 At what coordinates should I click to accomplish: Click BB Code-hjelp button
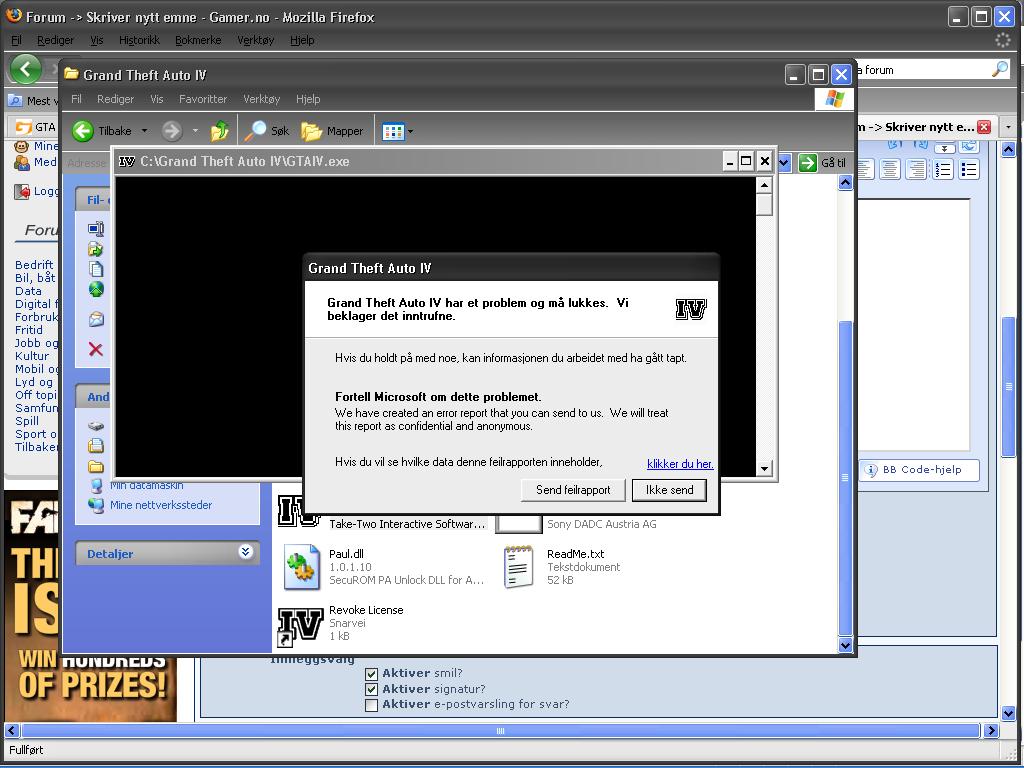coord(920,470)
